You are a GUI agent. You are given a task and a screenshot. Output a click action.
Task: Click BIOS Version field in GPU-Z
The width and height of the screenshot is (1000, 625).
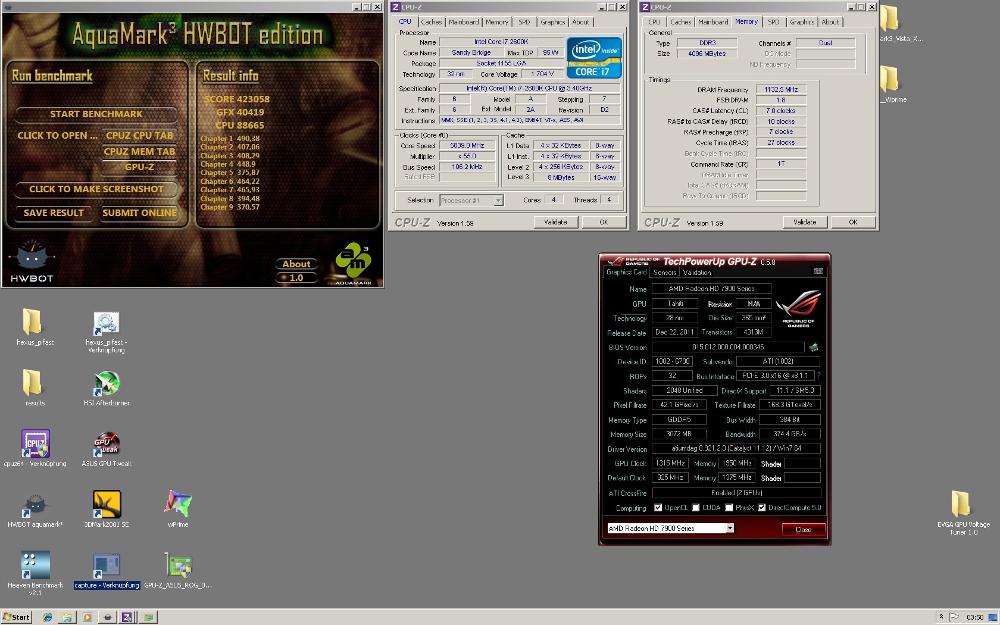coord(728,348)
